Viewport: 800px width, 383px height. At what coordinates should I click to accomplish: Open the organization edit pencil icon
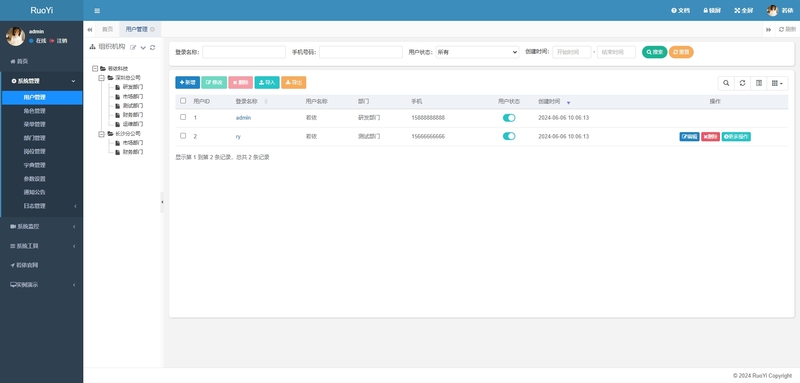[x=133, y=47]
